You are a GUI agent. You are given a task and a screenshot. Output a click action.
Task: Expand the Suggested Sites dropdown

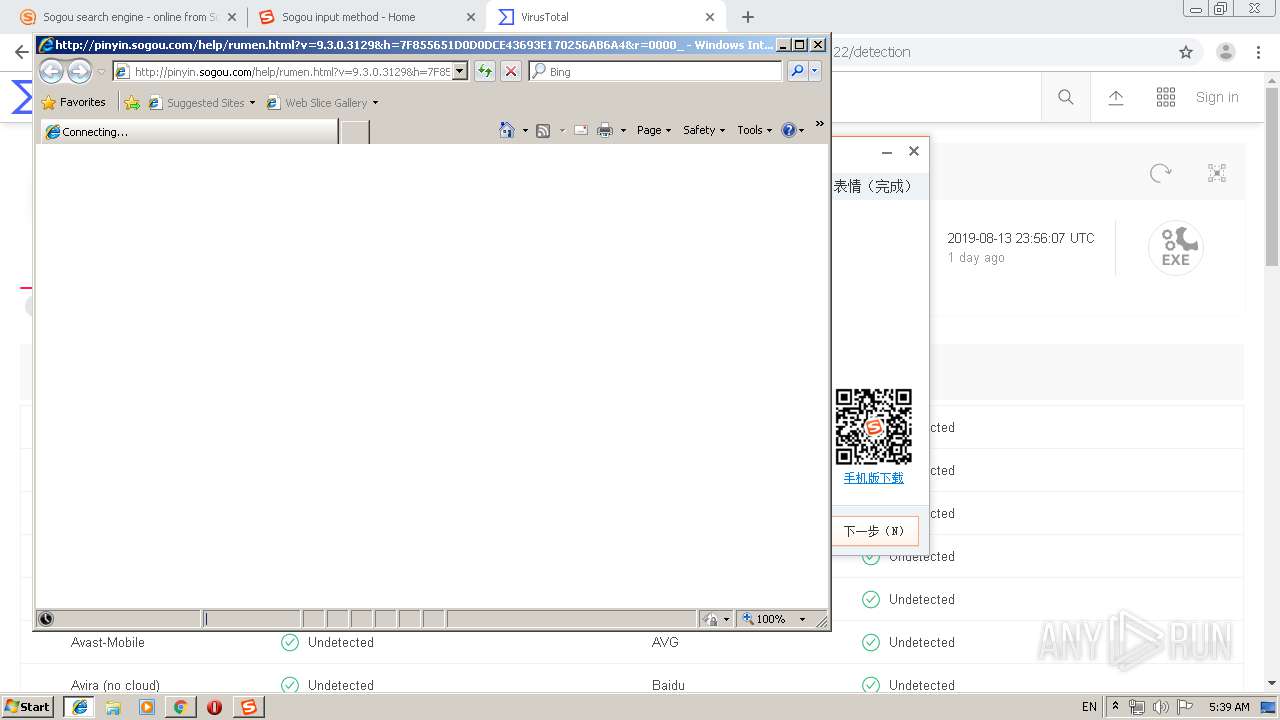[252, 103]
